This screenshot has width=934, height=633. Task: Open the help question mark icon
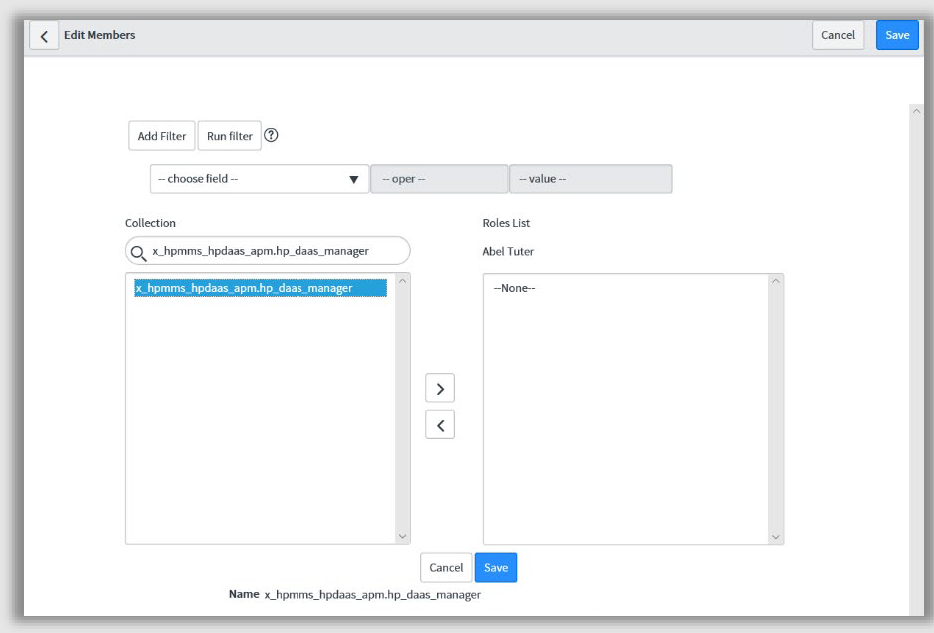271,135
